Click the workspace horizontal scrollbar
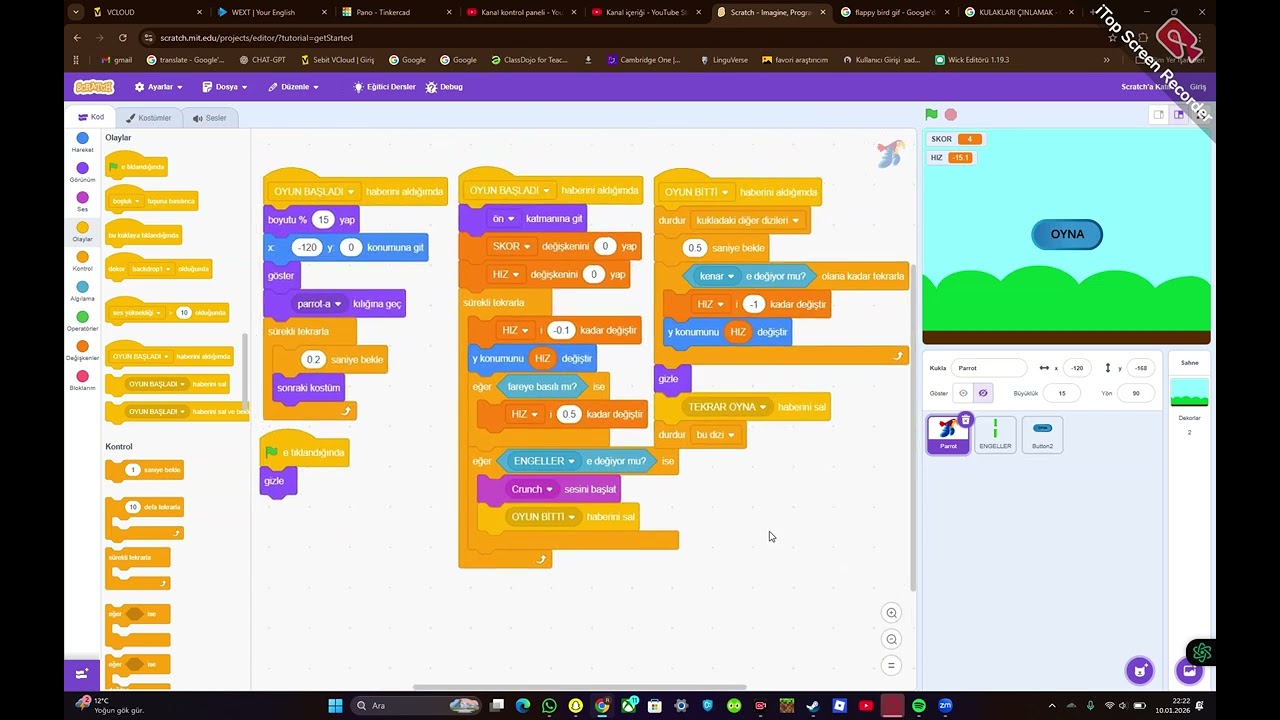The image size is (1280, 720). [580, 687]
